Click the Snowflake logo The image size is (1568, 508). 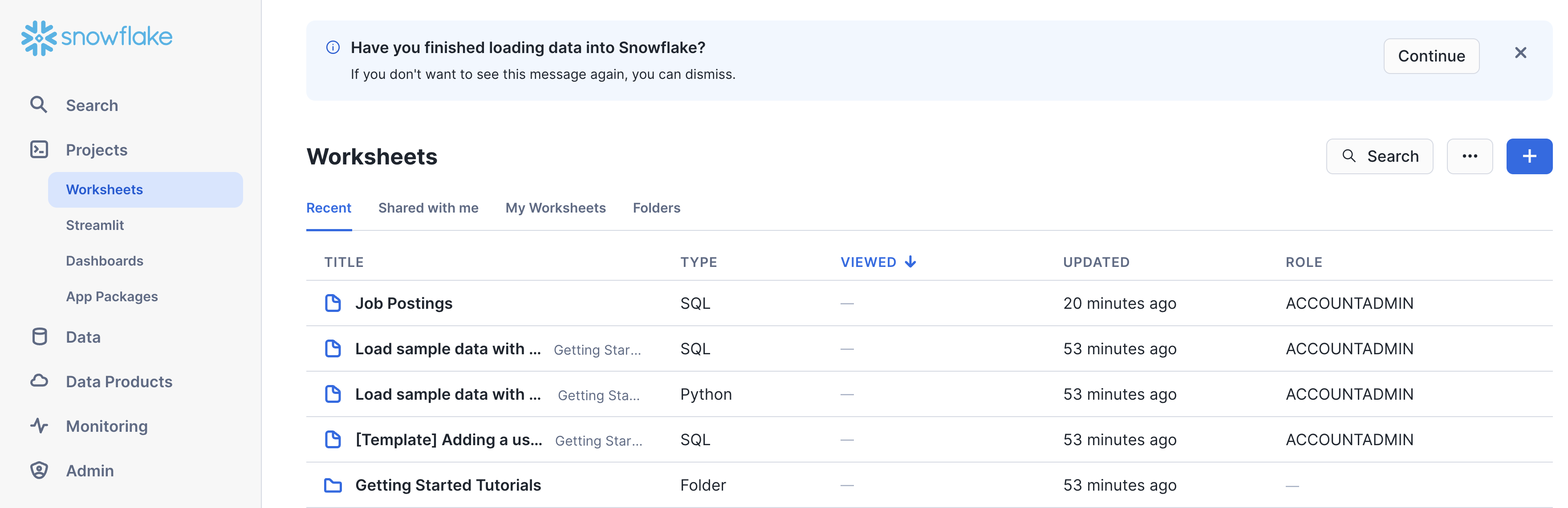[97, 38]
